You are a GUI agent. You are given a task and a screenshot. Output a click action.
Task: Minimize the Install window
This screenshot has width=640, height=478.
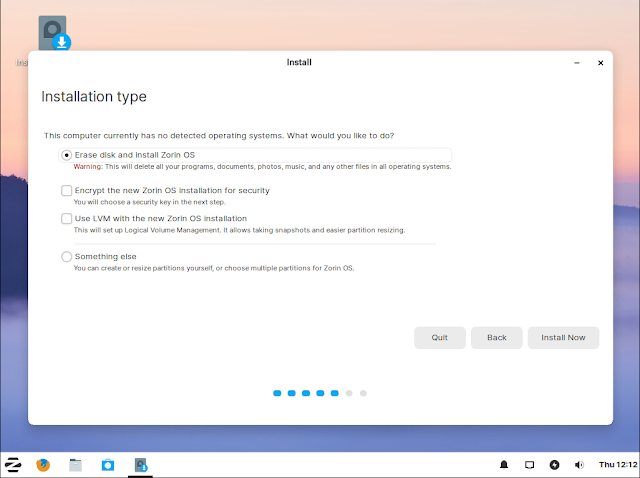tap(577, 63)
